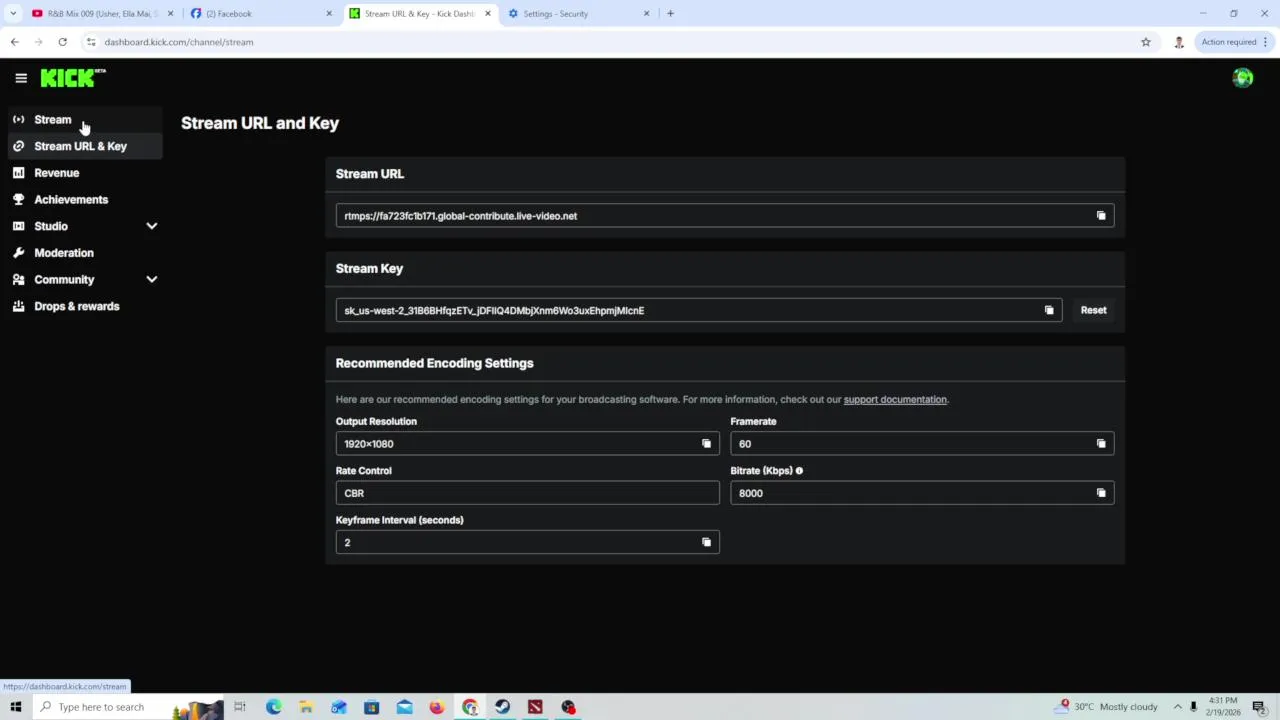Open the support documentation link
Image resolution: width=1280 pixels, height=720 pixels.
895,400
